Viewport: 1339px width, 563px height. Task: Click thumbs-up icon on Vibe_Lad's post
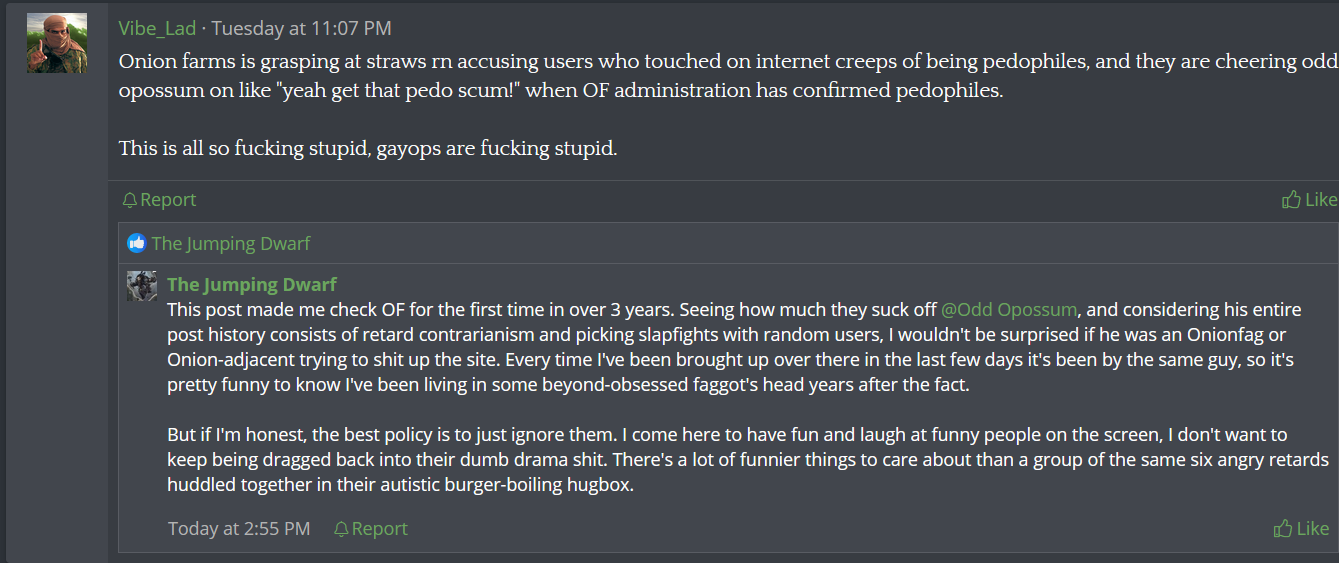[1291, 200]
